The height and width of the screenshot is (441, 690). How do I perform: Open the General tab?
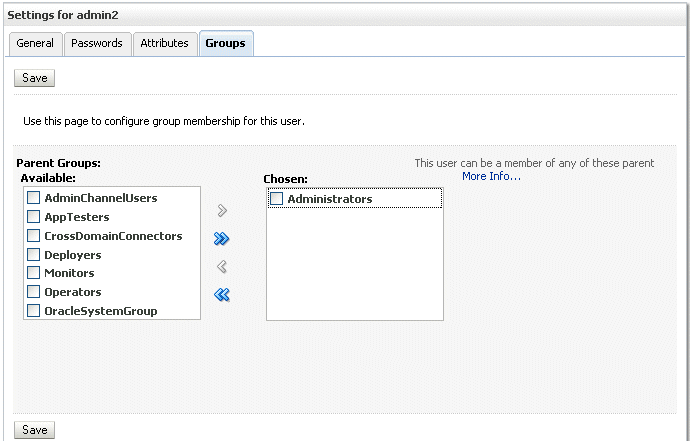pyautogui.click(x=35, y=43)
